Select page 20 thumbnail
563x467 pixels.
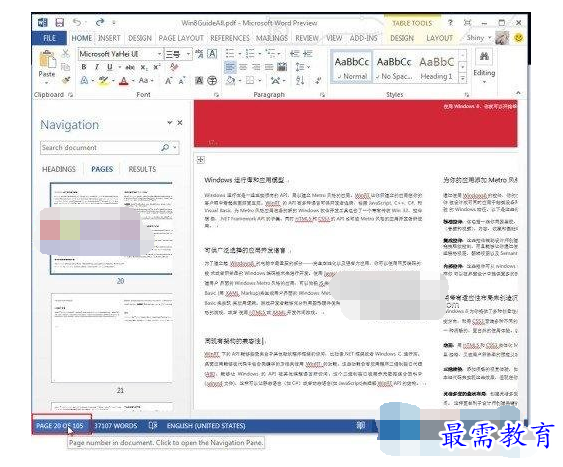click(x=111, y=229)
